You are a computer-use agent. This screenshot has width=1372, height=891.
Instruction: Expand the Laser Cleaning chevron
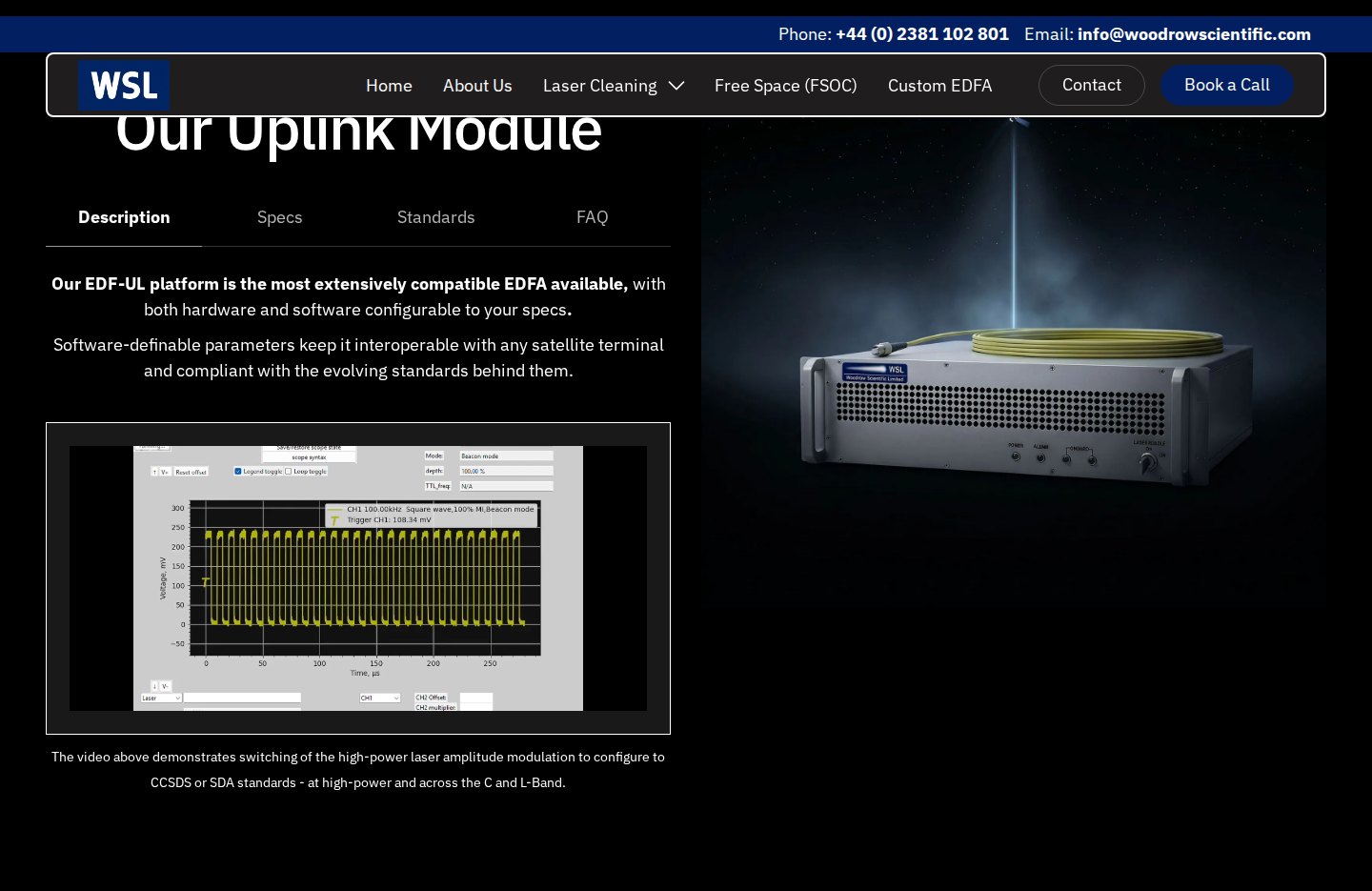(676, 86)
